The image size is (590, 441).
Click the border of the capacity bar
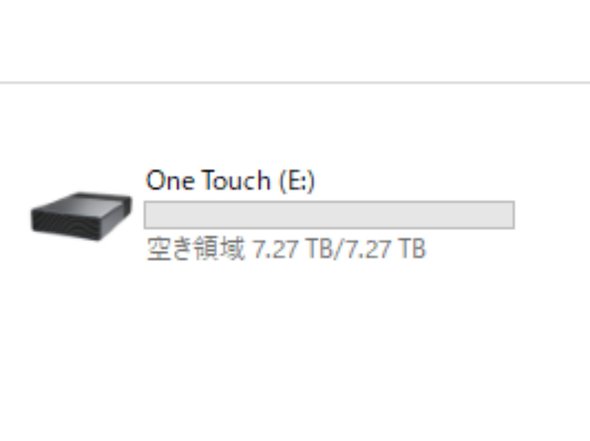329,201
